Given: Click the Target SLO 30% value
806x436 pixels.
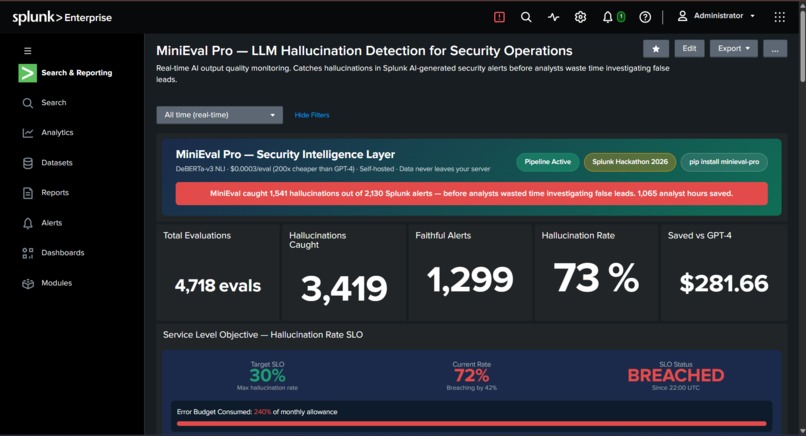Looking at the screenshot, I should [x=267, y=375].
